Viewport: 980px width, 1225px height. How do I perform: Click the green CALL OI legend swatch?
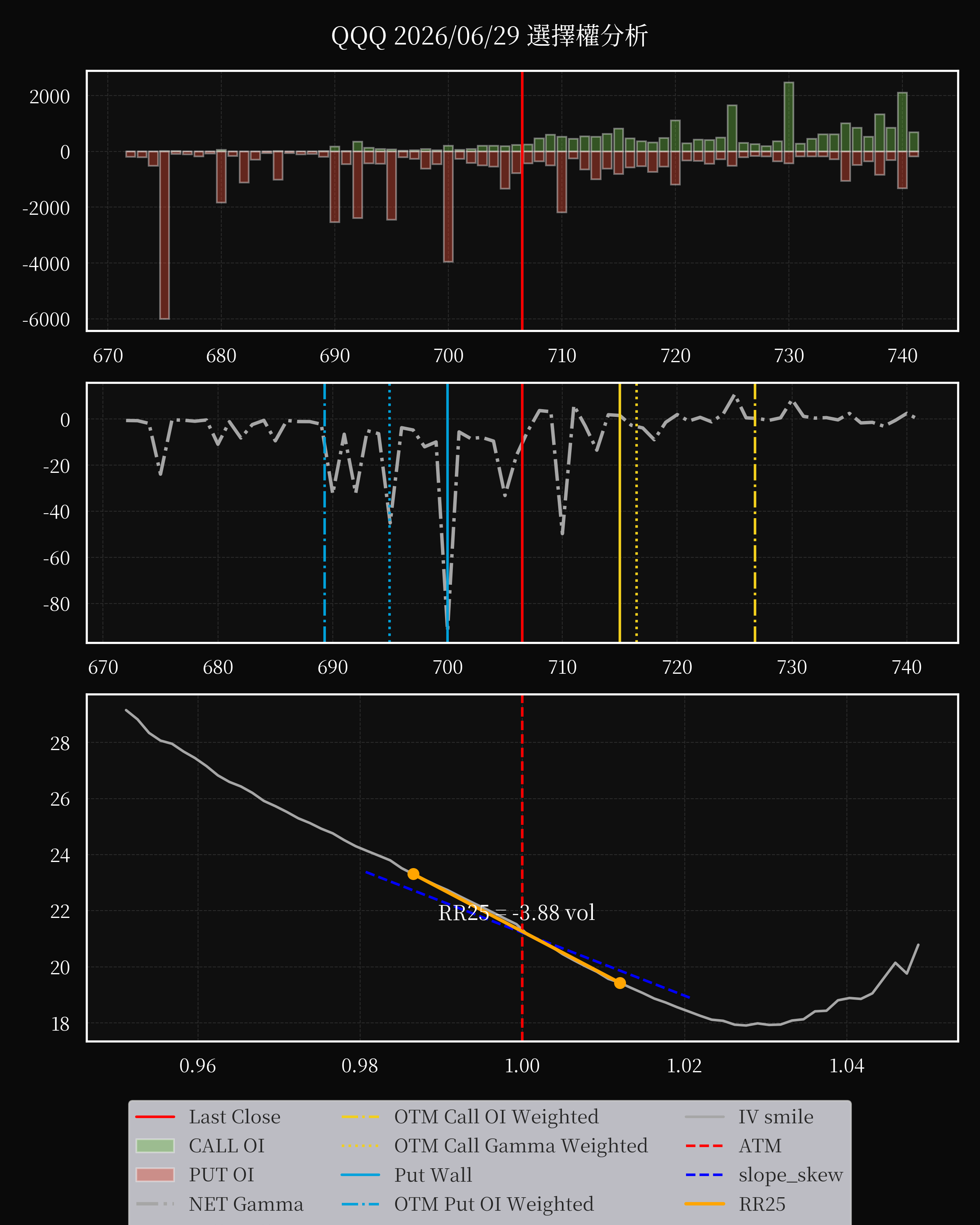click(155, 1145)
